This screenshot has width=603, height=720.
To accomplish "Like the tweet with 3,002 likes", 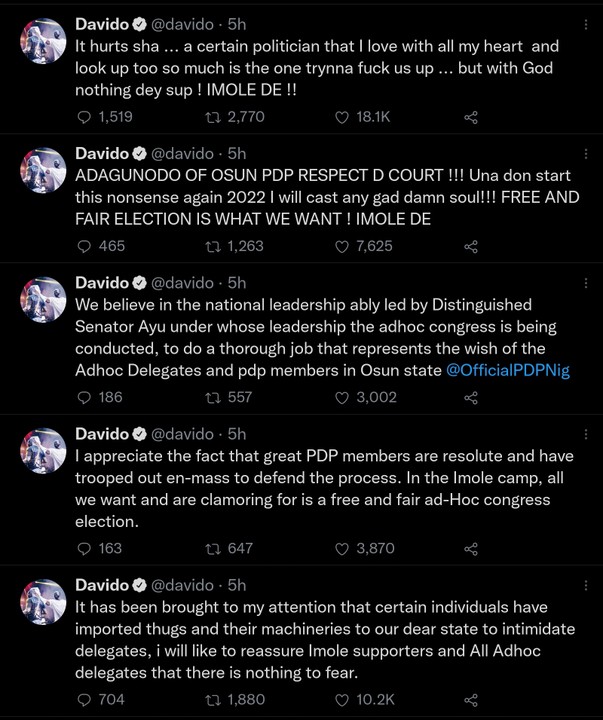I will [343, 397].
